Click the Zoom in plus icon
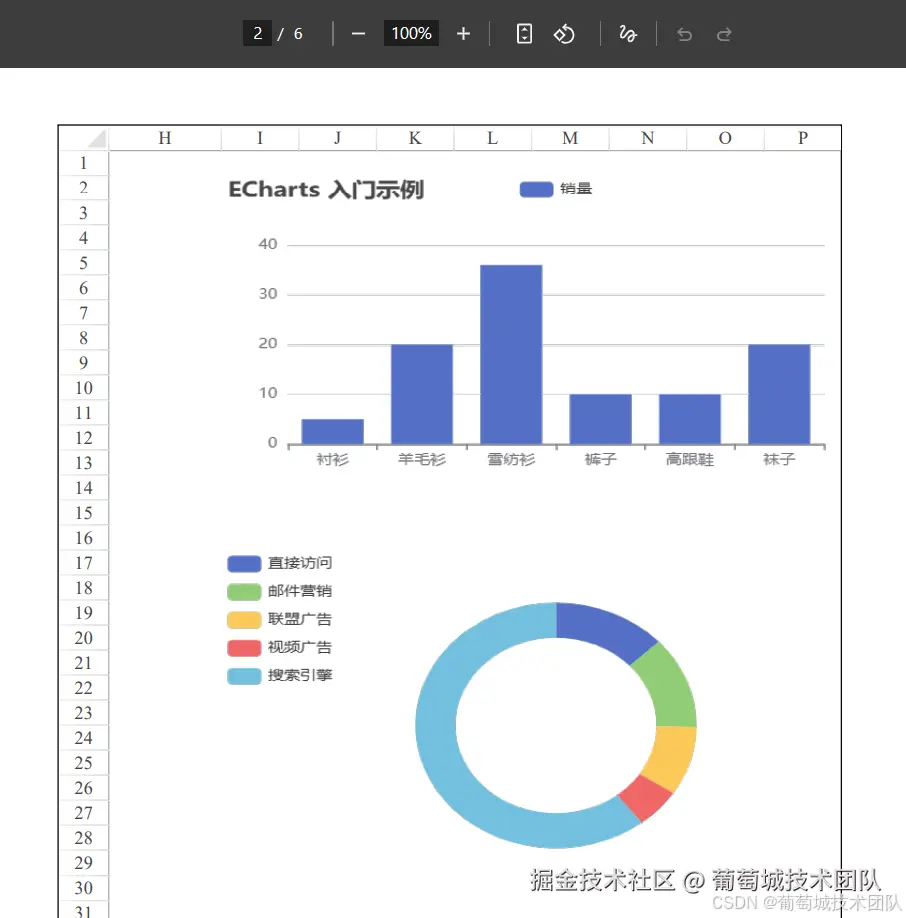The height and width of the screenshot is (918, 906). [462, 33]
